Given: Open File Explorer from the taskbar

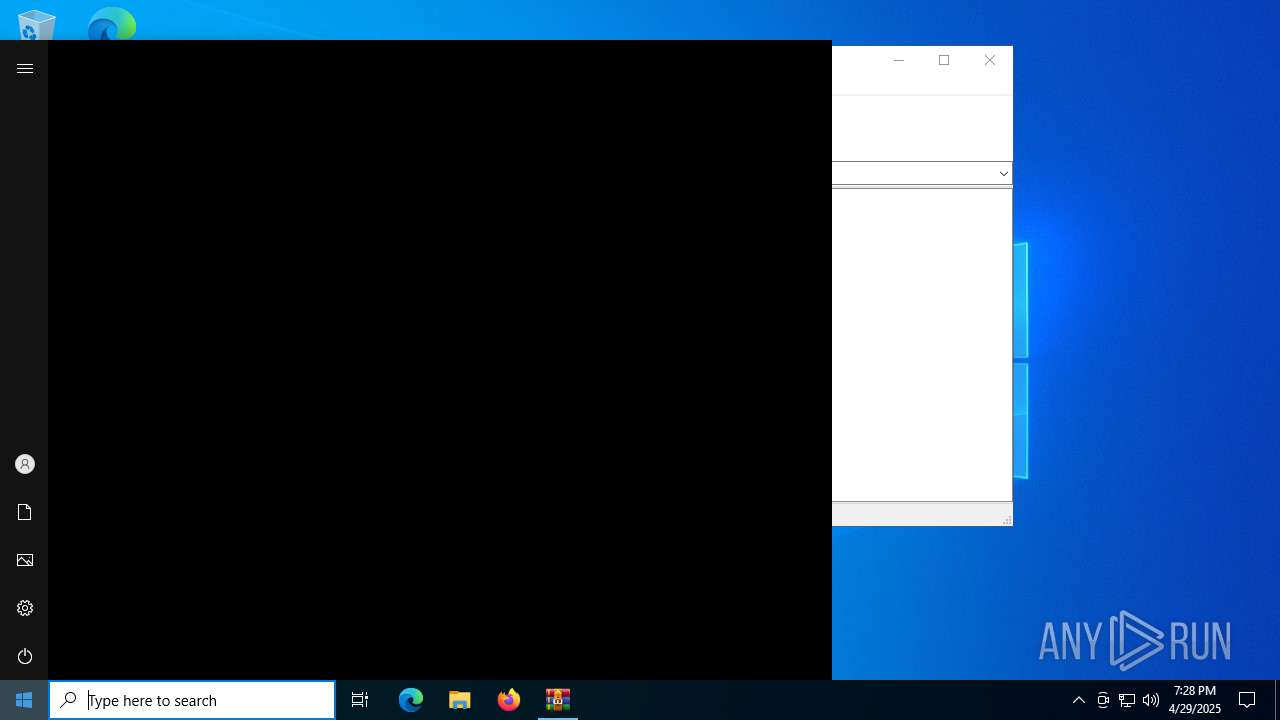Looking at the screenshot, I should tap(460, 700).
